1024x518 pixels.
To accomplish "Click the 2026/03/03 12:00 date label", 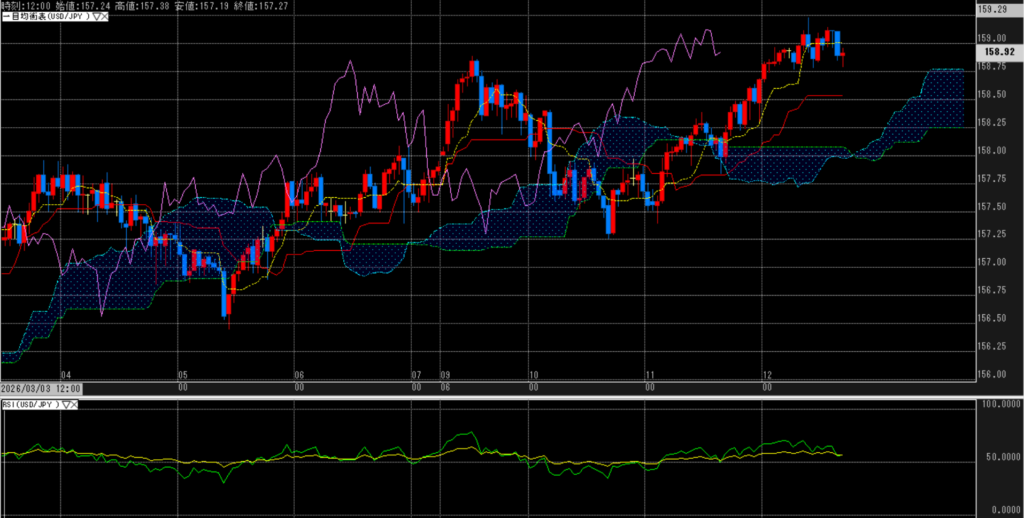I will pyautogui.click(x=41, y=388).
